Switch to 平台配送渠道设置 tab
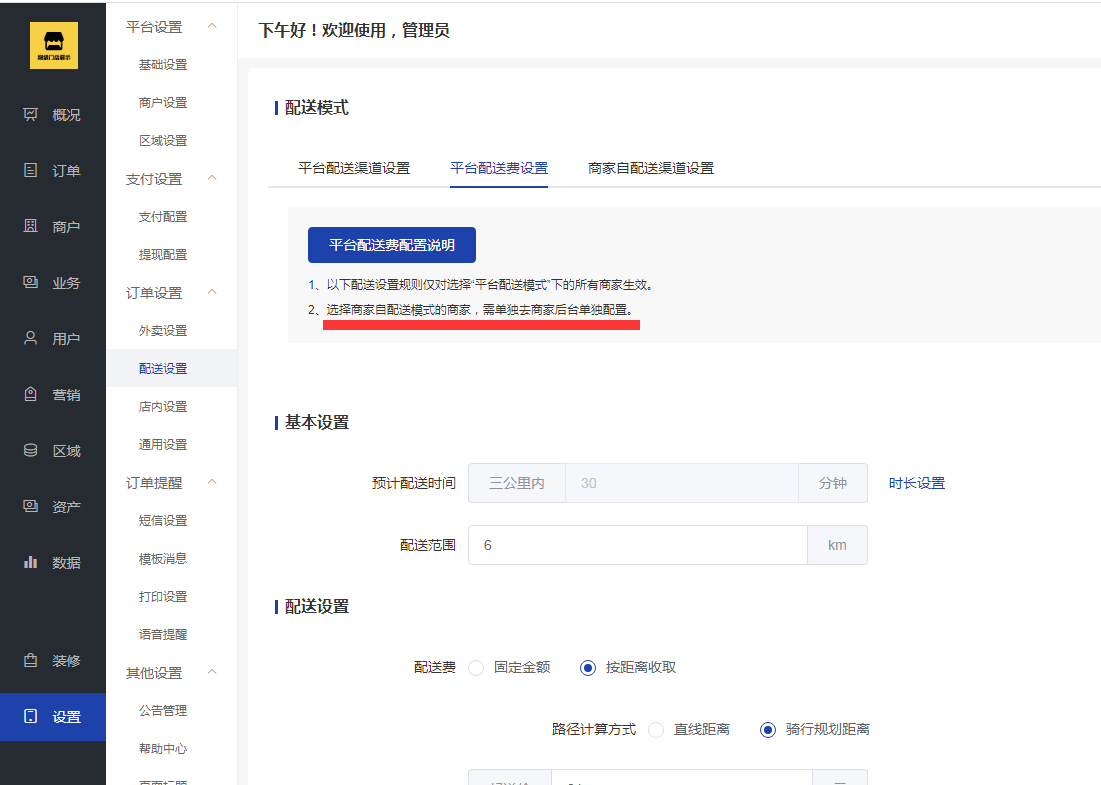Image resolution: width=1101 pixels, height=785 pixels. (x=354, y=169)
